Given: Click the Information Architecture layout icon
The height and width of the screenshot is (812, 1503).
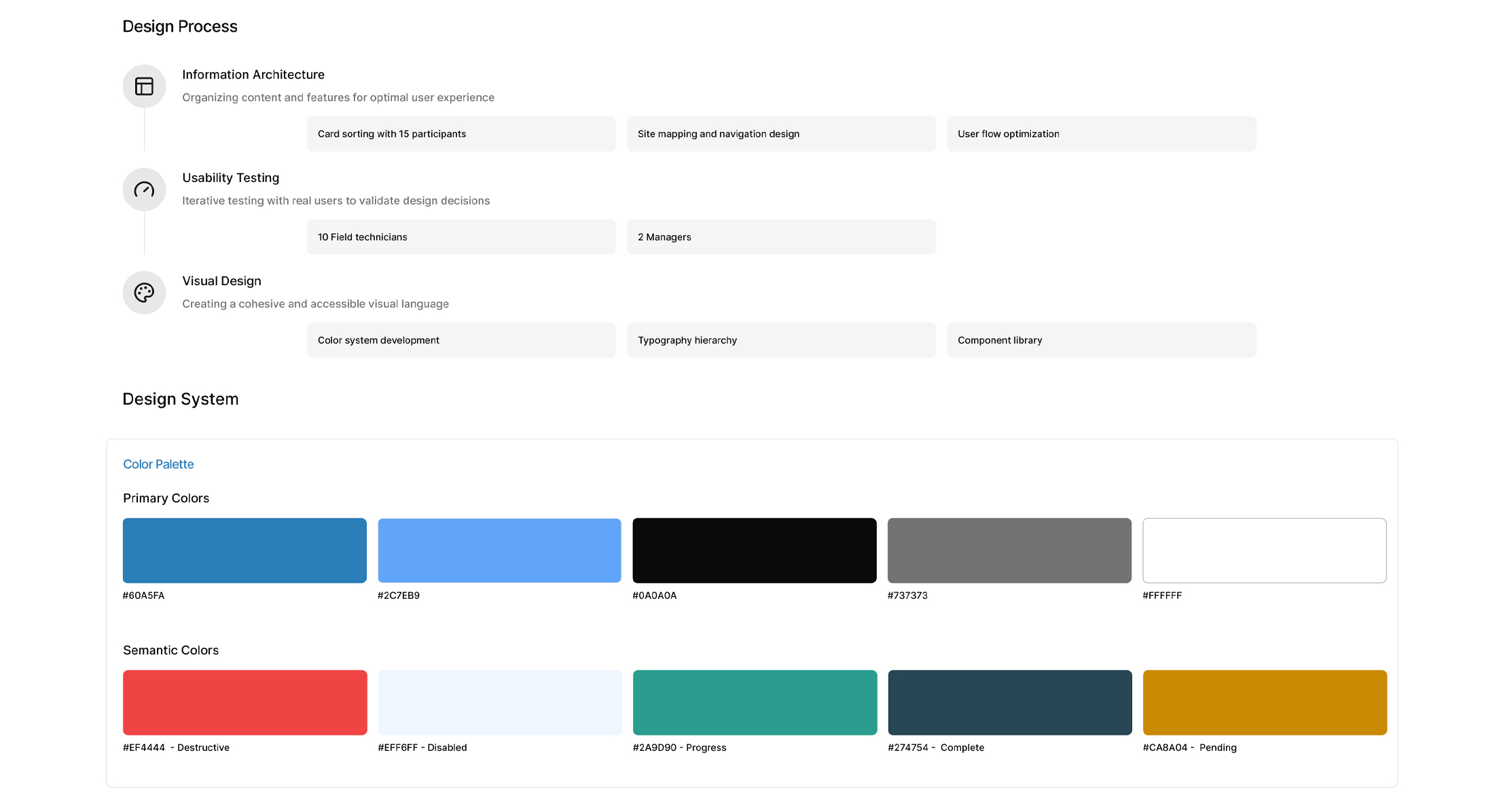Looking at the screenshot, I should [144, 86].
